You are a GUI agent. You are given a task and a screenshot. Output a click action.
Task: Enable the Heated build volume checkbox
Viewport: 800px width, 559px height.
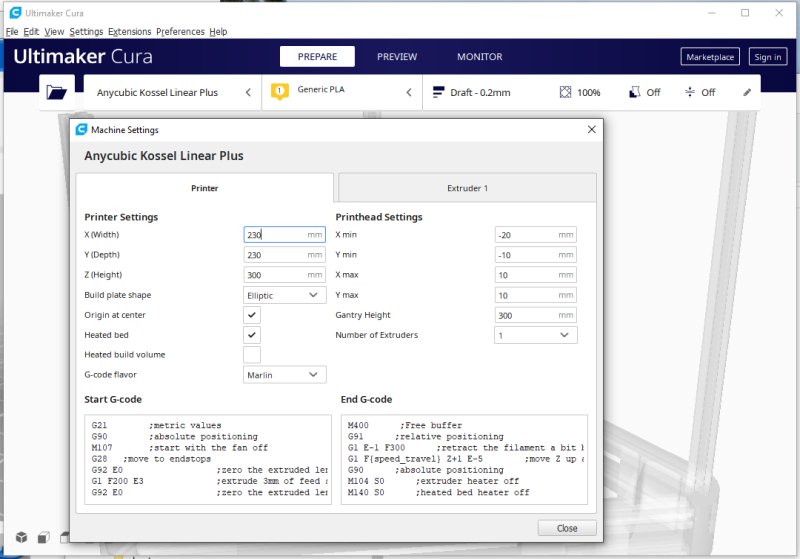[x=252, y=354]
